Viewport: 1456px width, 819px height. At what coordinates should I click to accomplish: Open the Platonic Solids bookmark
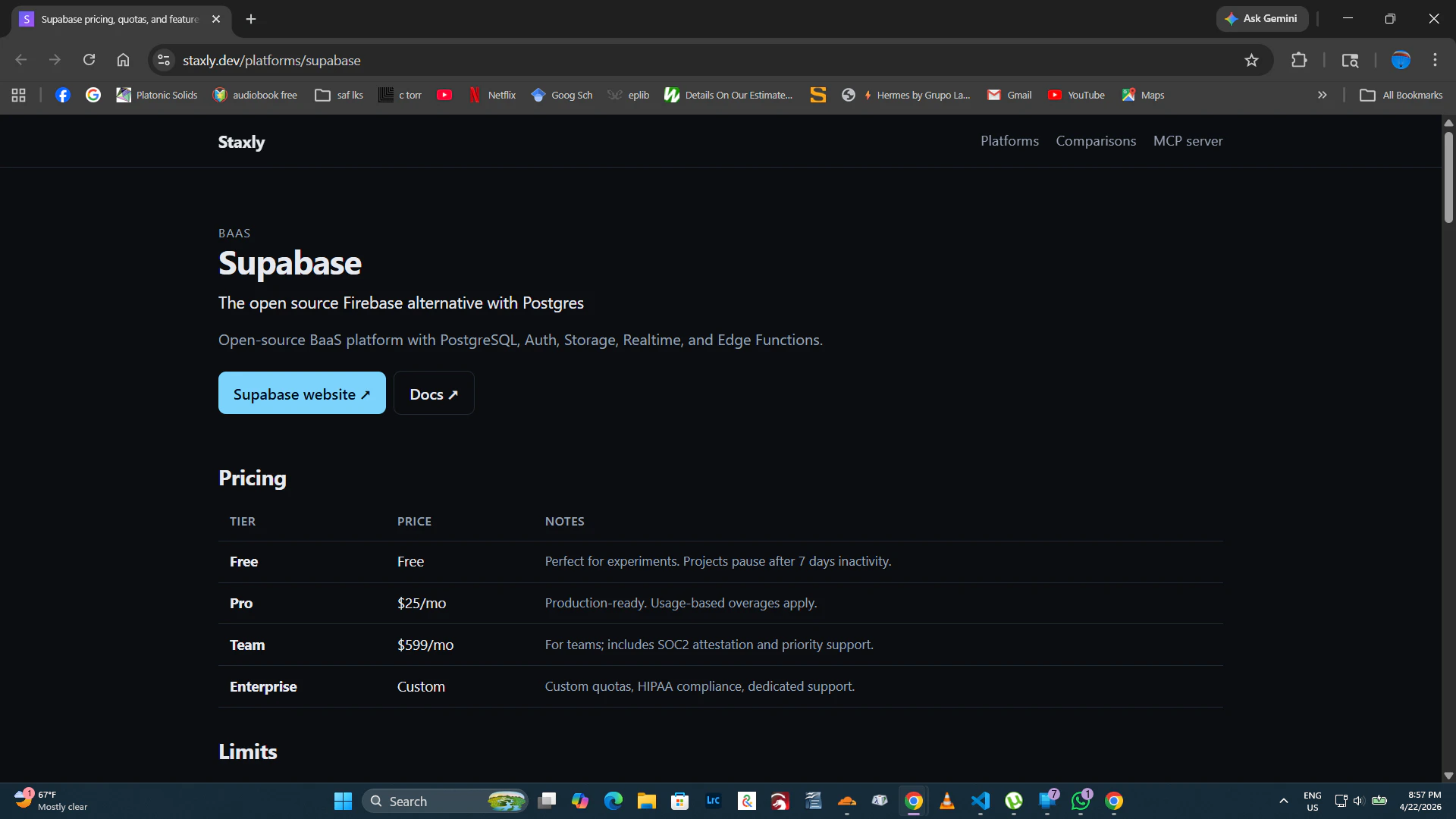[x=157, y=95]
